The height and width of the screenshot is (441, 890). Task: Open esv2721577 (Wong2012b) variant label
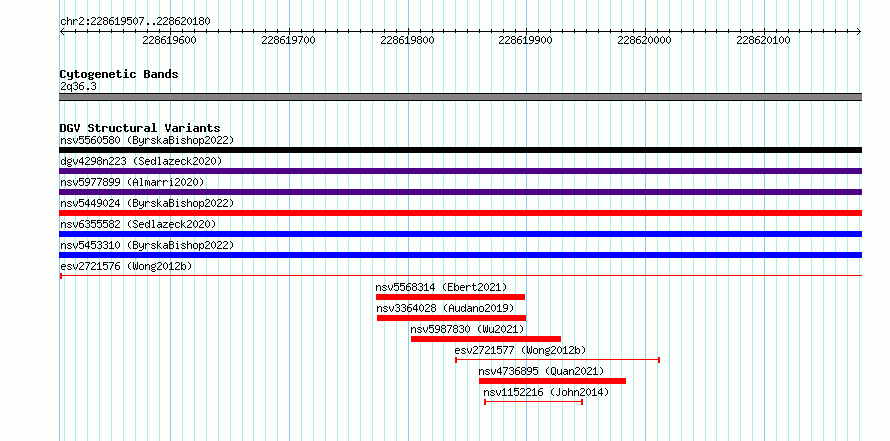coord(520,350)
